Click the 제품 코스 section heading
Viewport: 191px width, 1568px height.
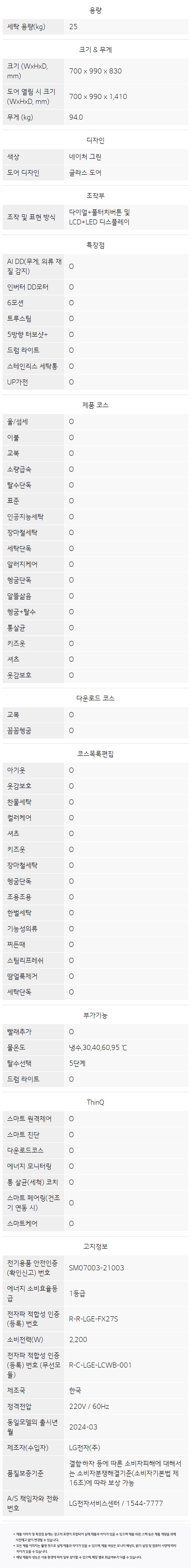coord(95,405)
